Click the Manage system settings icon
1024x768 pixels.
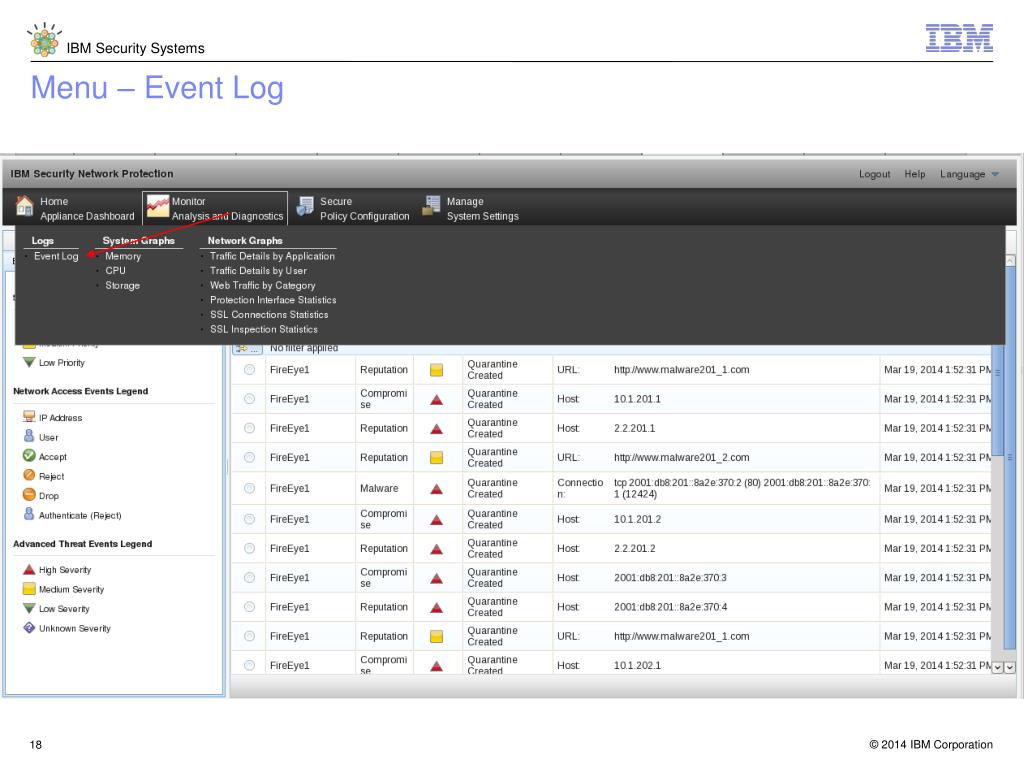tap(432, 206)
